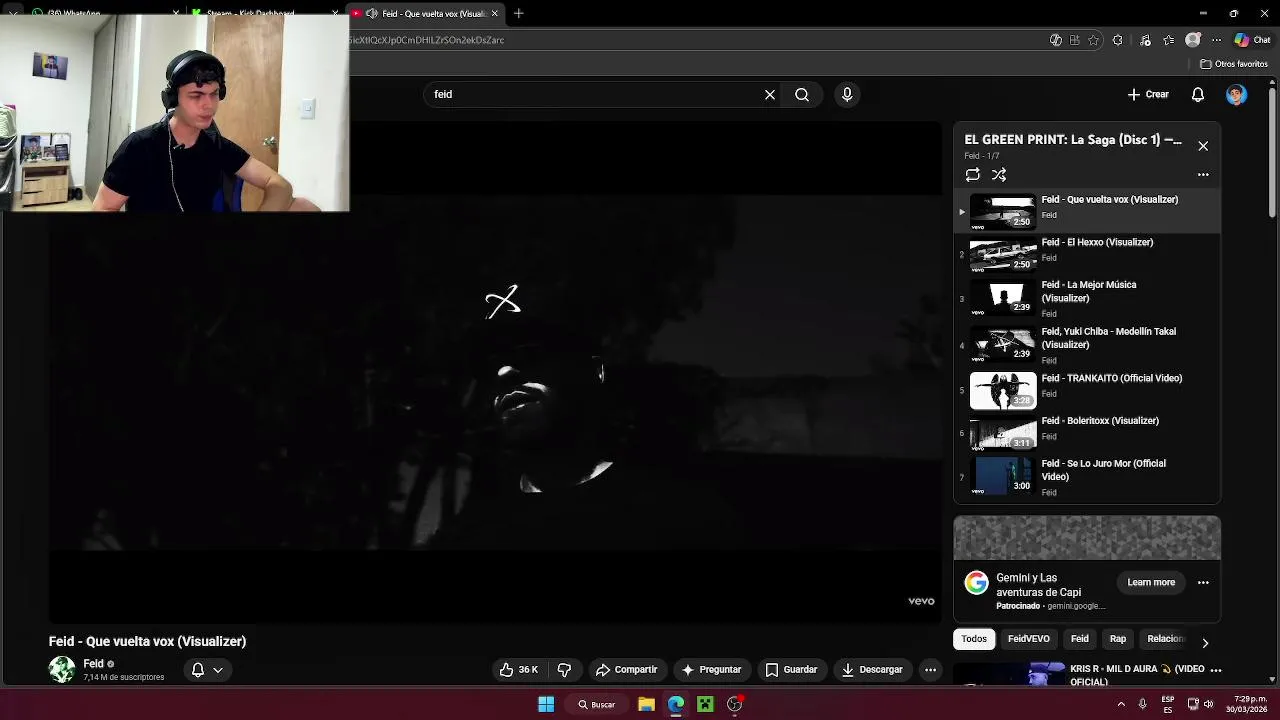Viewport: 1280px width, 720px height.
Task: Open 'KRIS R - MIL D AURA' recommended video
Action: pos(1137,675)
